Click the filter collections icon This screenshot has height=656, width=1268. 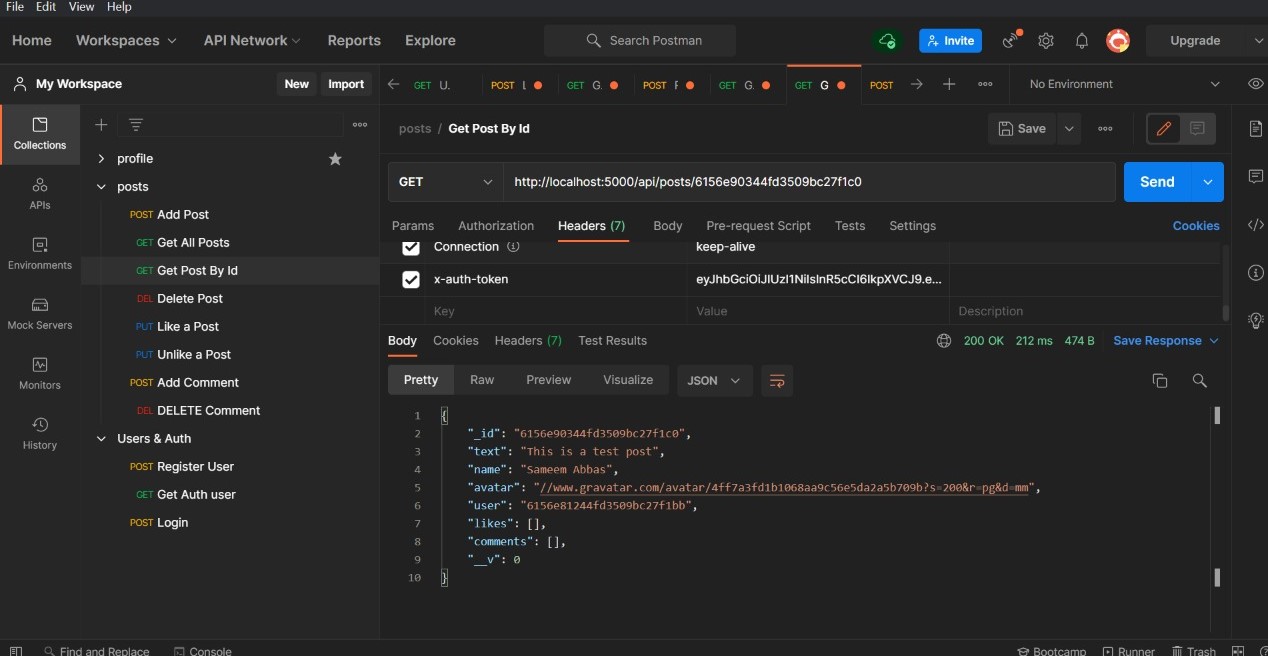(136, 125)
